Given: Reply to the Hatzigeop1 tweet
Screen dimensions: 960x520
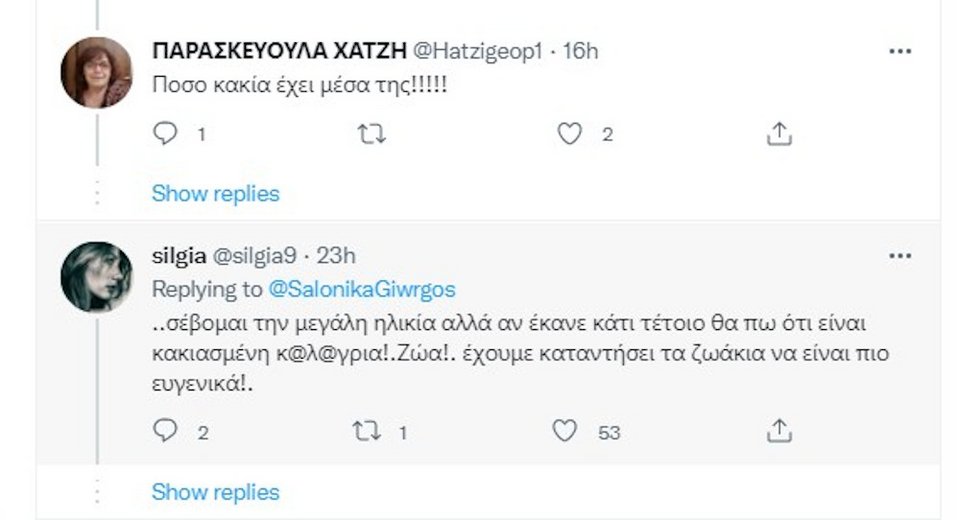Looking at the screenshot, I should tap(166, 134).
